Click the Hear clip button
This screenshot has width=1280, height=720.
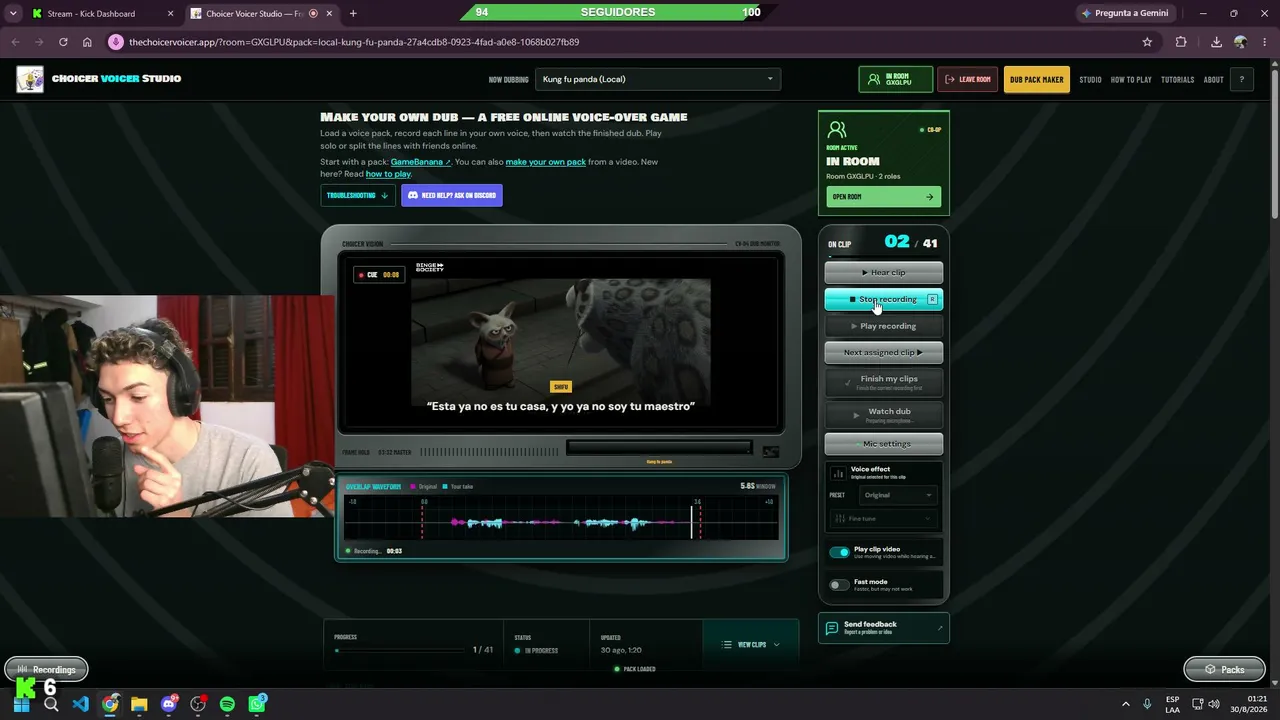tap(884, 272)
